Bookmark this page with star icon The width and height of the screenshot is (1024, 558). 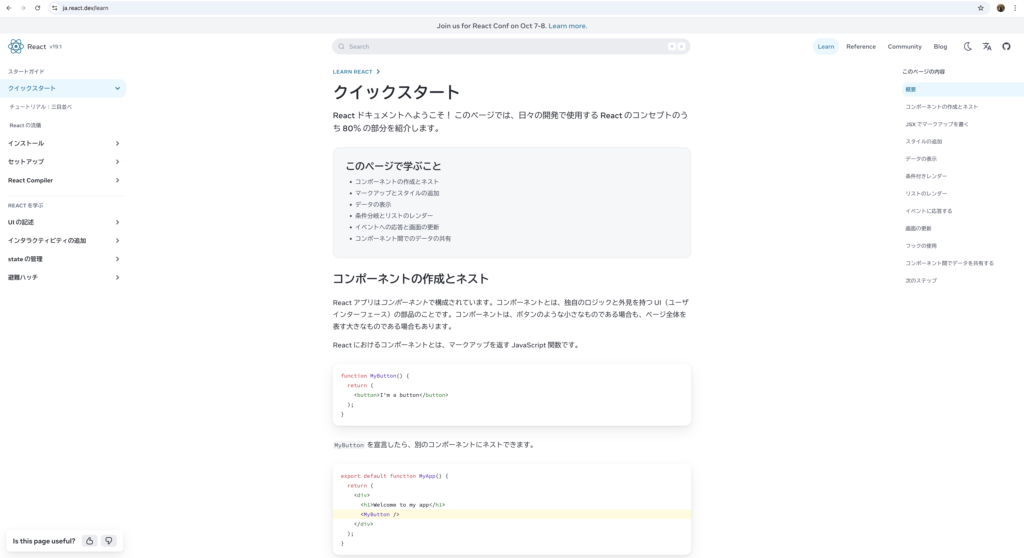pyautogui.click(x=980, y=7)
